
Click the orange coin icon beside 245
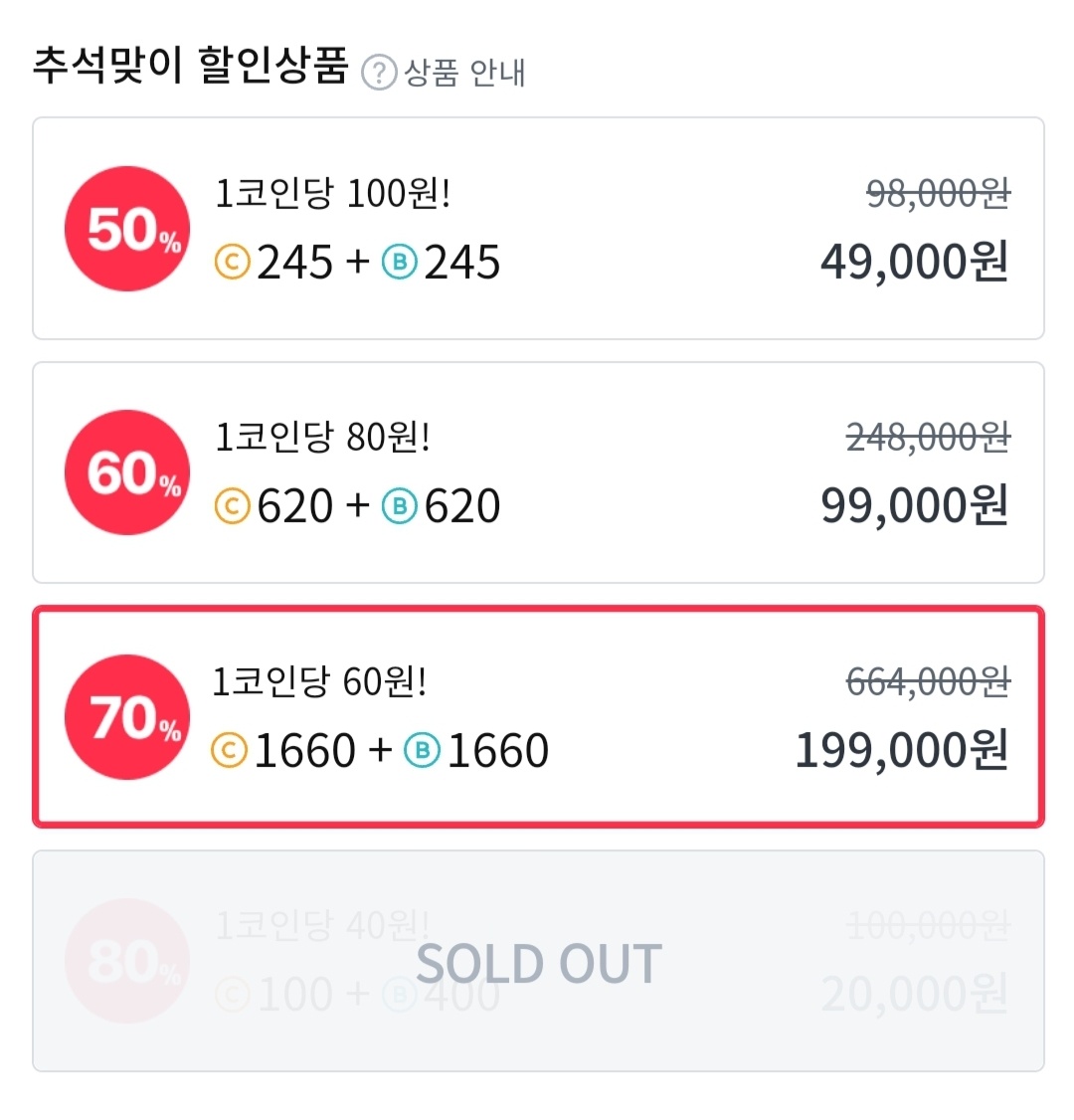pyautogui.click(x=232, y=262)
